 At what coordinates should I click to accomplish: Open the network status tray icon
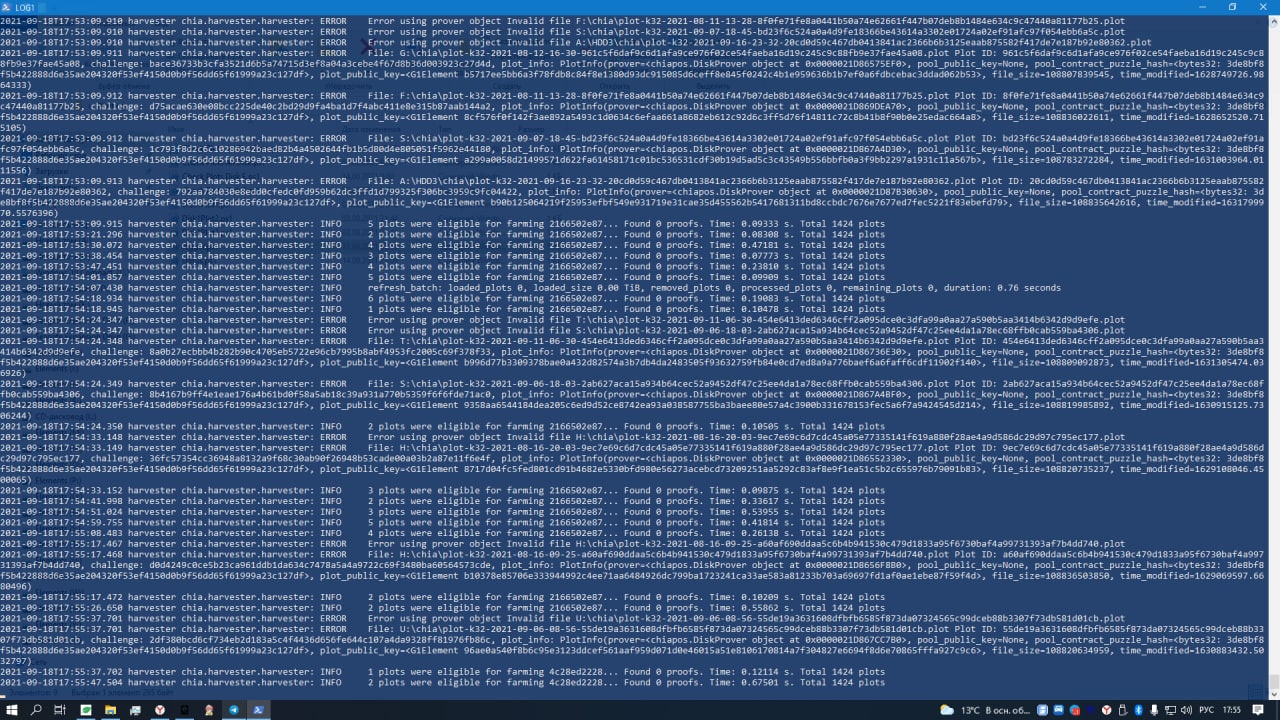[x=1171, y=710]
